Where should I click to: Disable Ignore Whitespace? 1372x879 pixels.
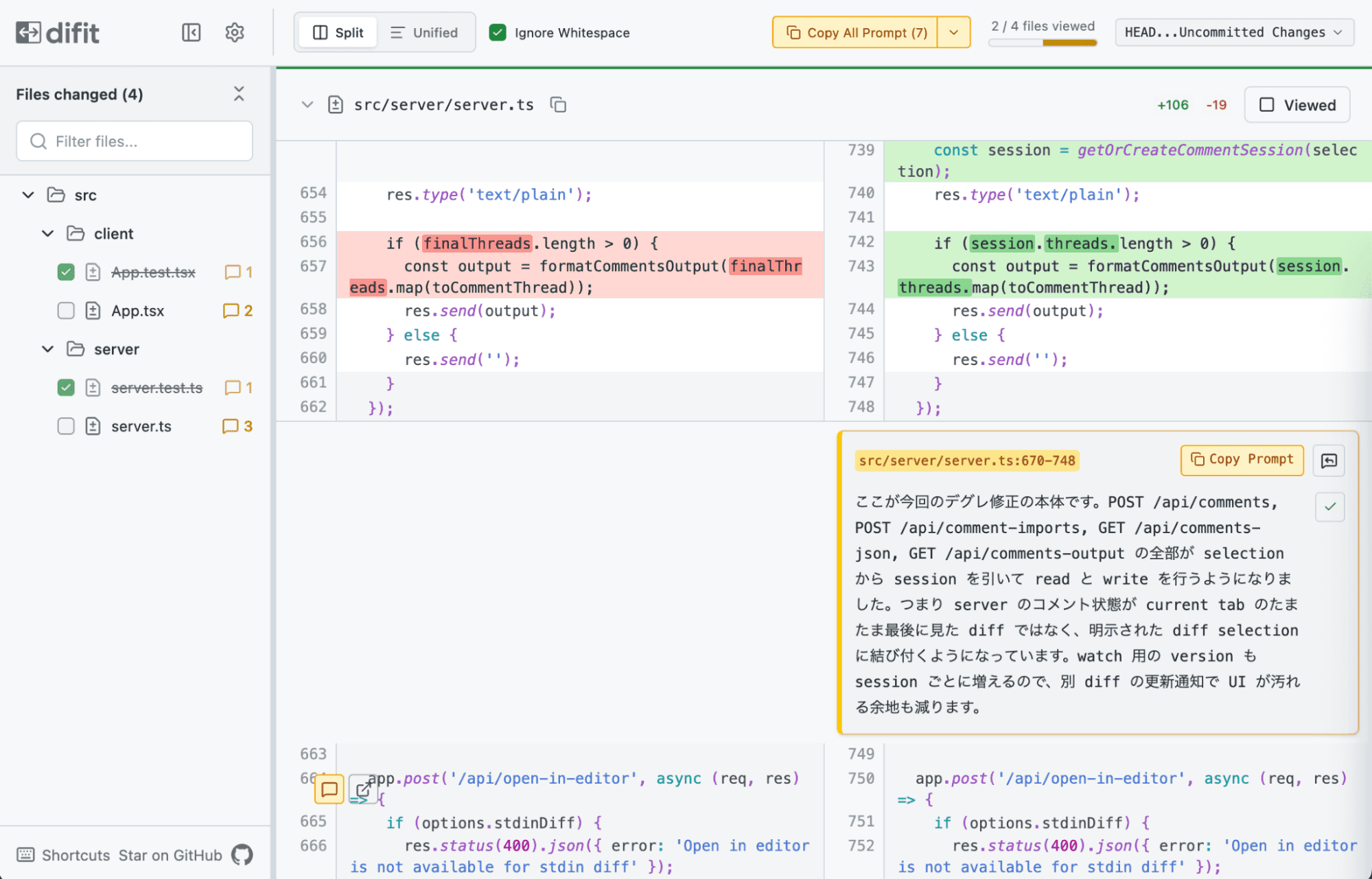[x=497, y=32]
